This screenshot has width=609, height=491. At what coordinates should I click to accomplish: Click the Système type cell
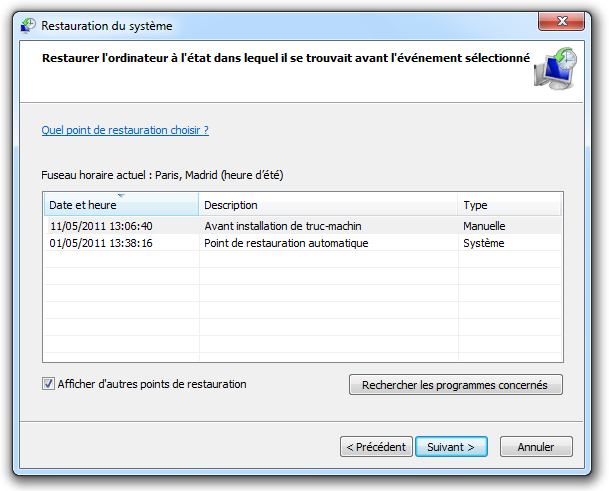pos(484,243)
